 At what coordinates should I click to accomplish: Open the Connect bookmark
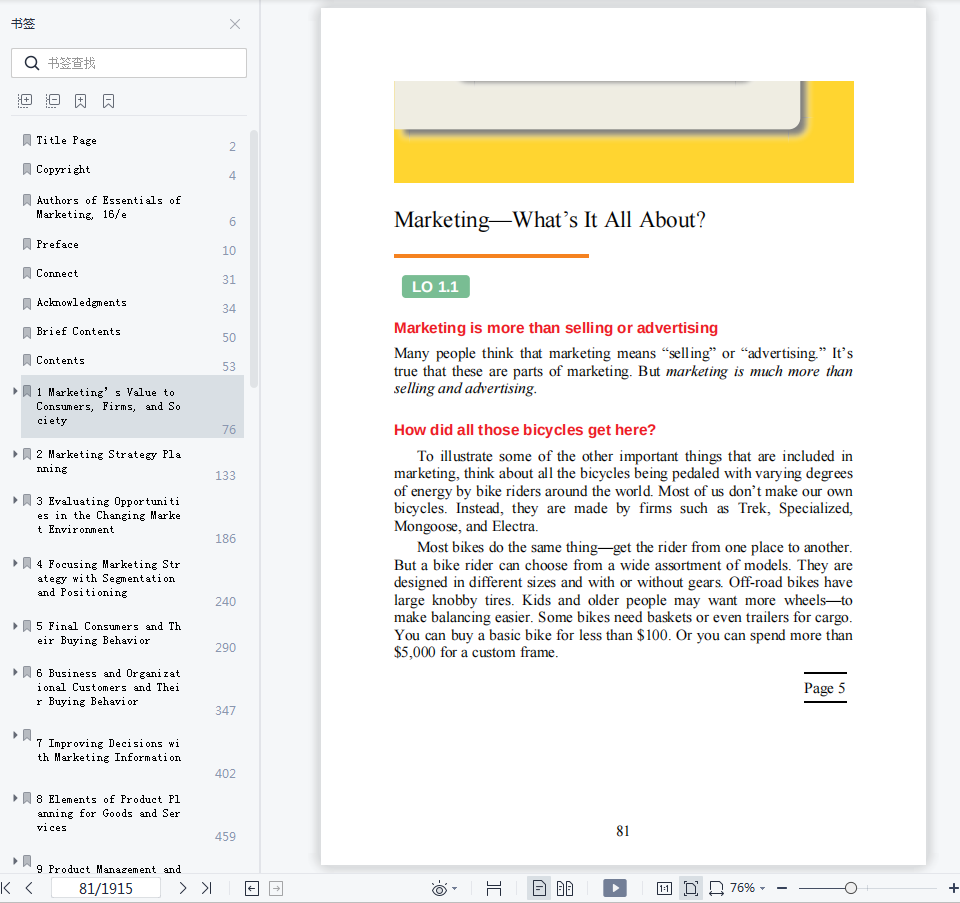coord(57,273)
